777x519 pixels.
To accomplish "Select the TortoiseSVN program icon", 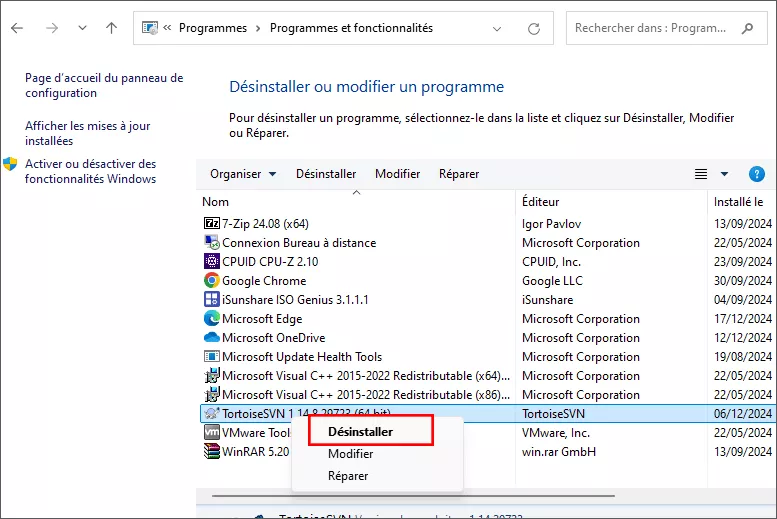I will coord(212,413).
